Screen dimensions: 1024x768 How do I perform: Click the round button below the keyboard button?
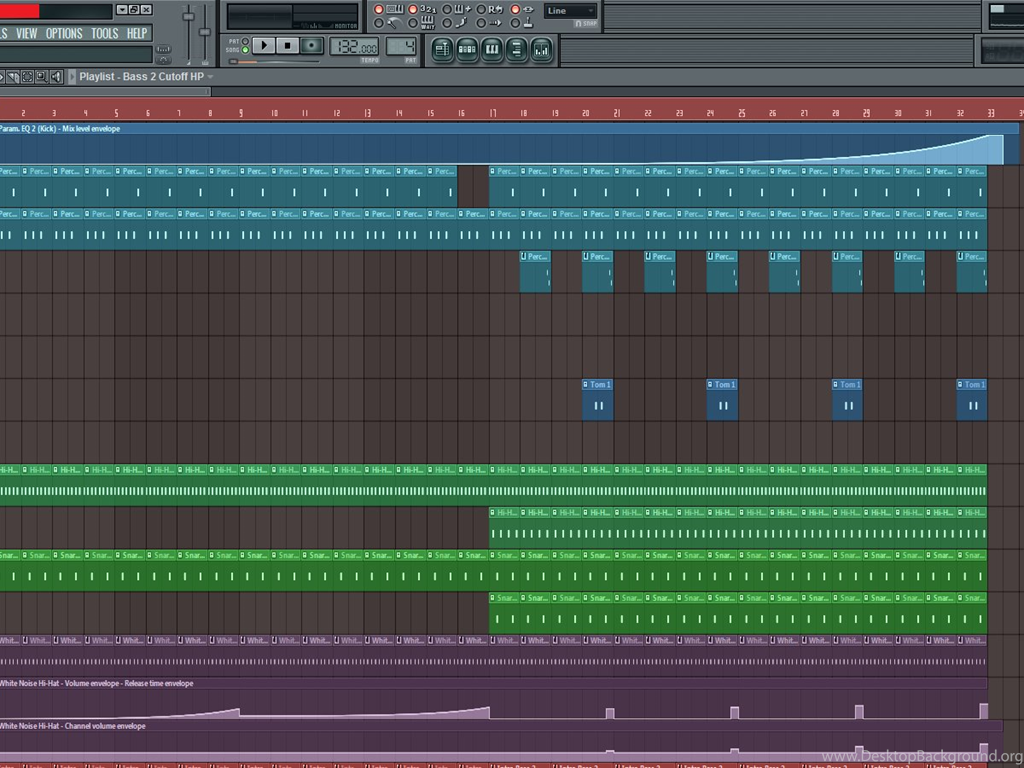pyautogui.click(x=163, y=60)
